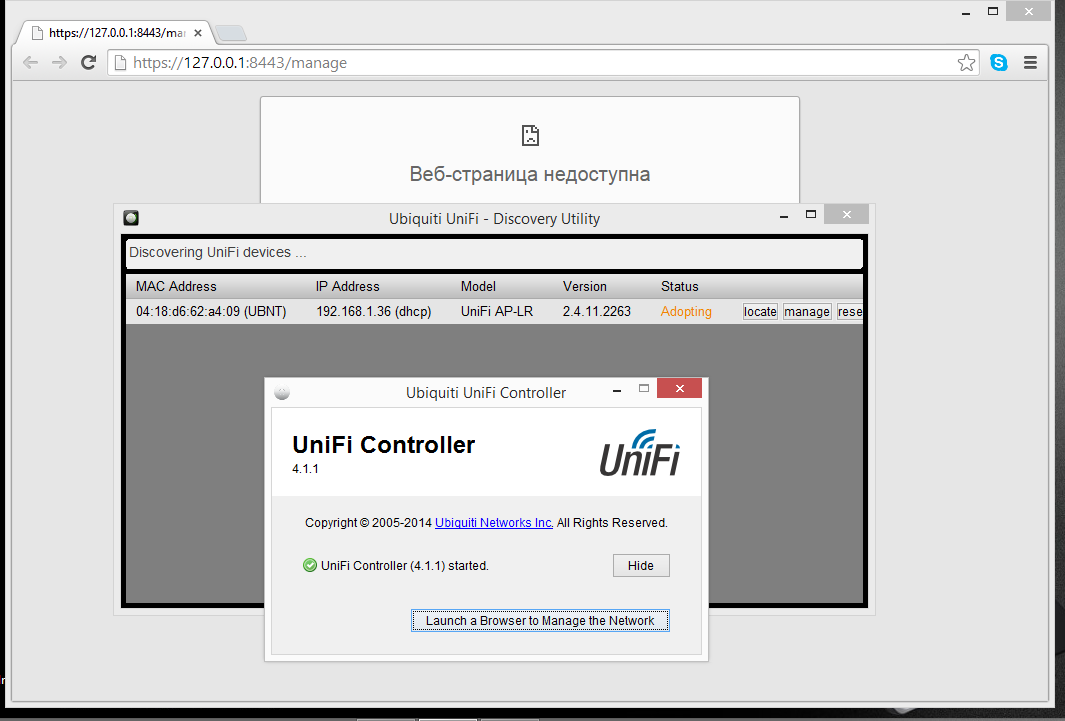Image resolution: width=1065 pixels, height=721 pixels.
Task: Click the Discovery Utility title bar icon
Action: 131,218
